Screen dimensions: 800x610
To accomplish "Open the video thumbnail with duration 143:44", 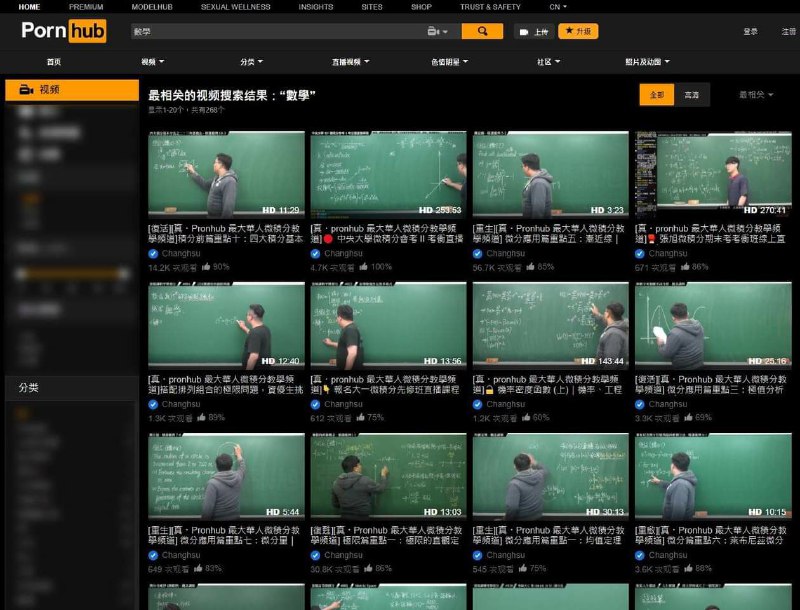I will click(x=551, y=325).
